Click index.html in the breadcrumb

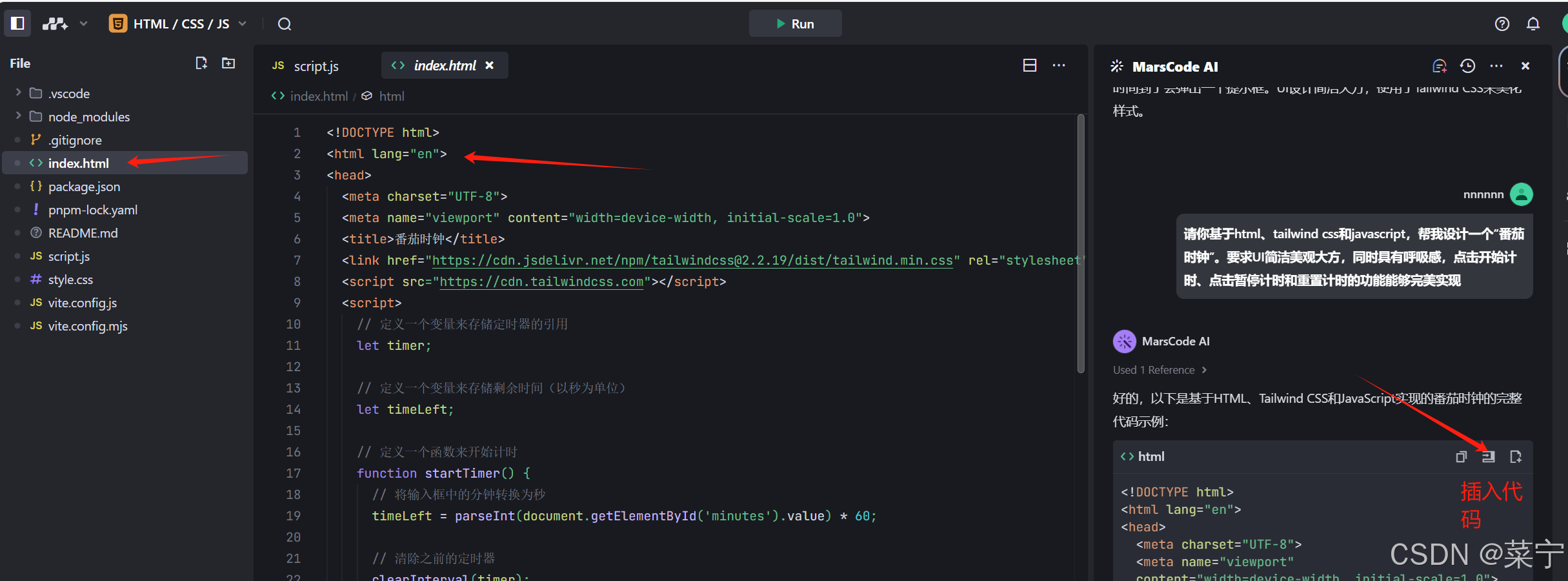pos(319,96)
